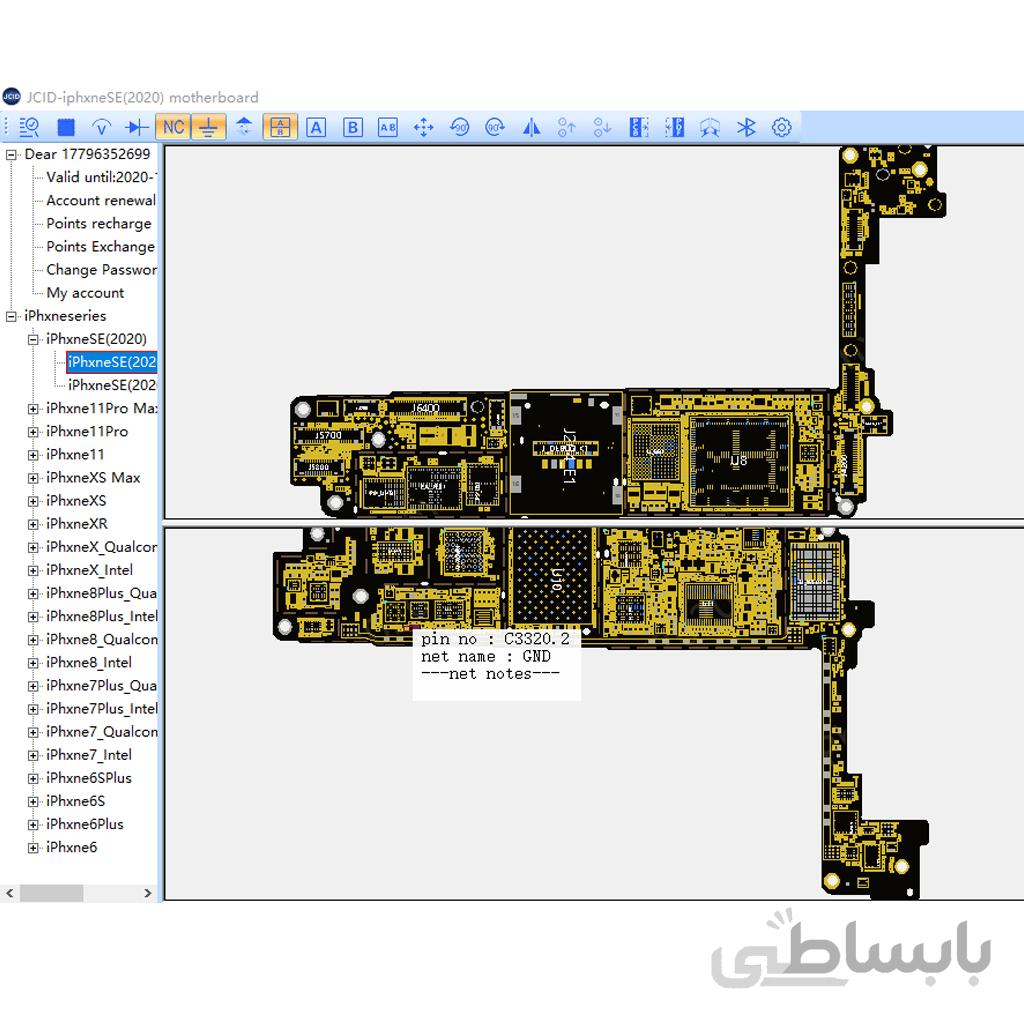Toggle the ground net highlight button
The width and height of the screenshot is (1024, 1024).
(x=208, y=127)
